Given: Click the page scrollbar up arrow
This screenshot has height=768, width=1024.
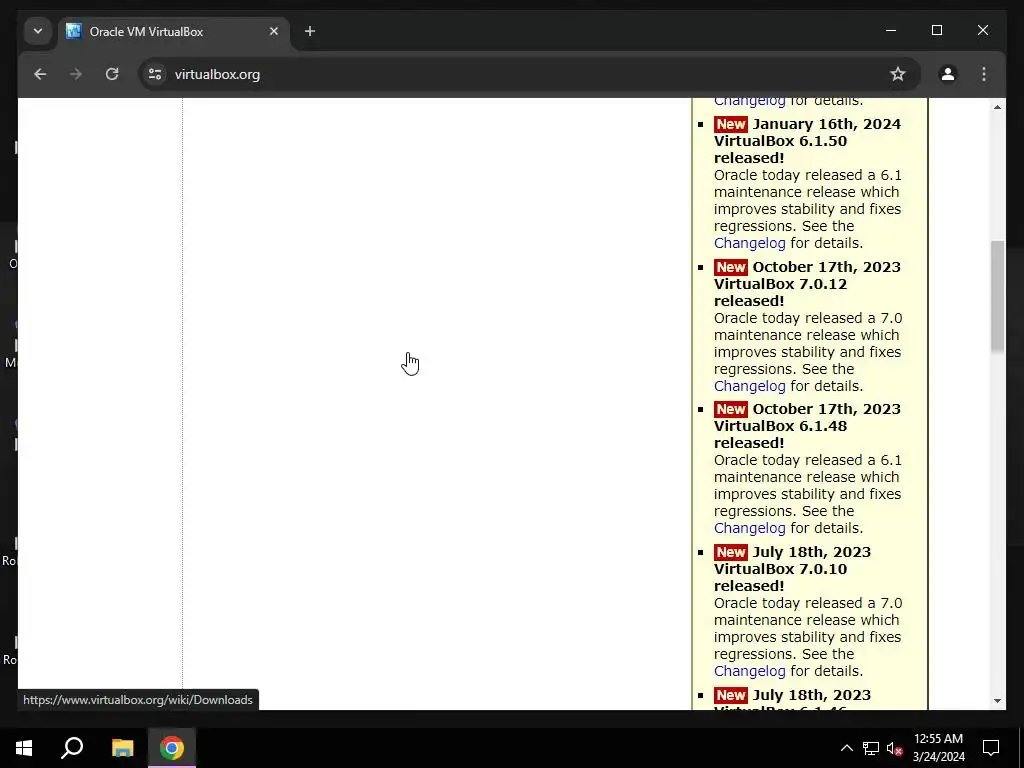Looking at the screenshot, I should pyautogui.click(x=997, y=106).
